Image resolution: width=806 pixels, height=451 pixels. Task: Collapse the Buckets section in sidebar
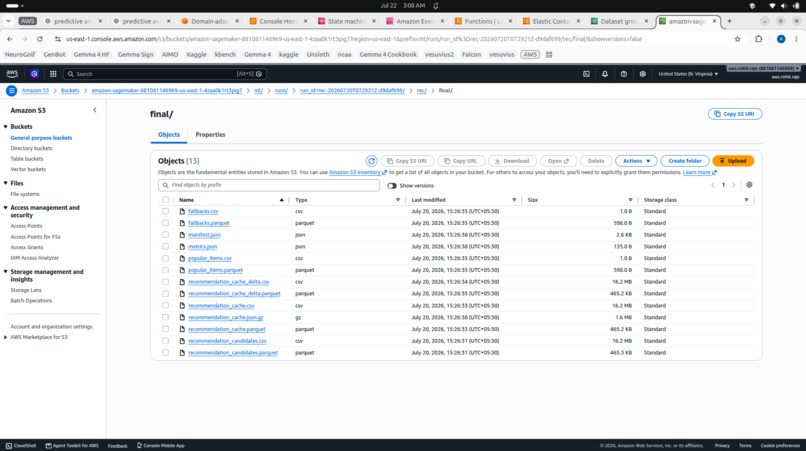(x=6, y=127)
